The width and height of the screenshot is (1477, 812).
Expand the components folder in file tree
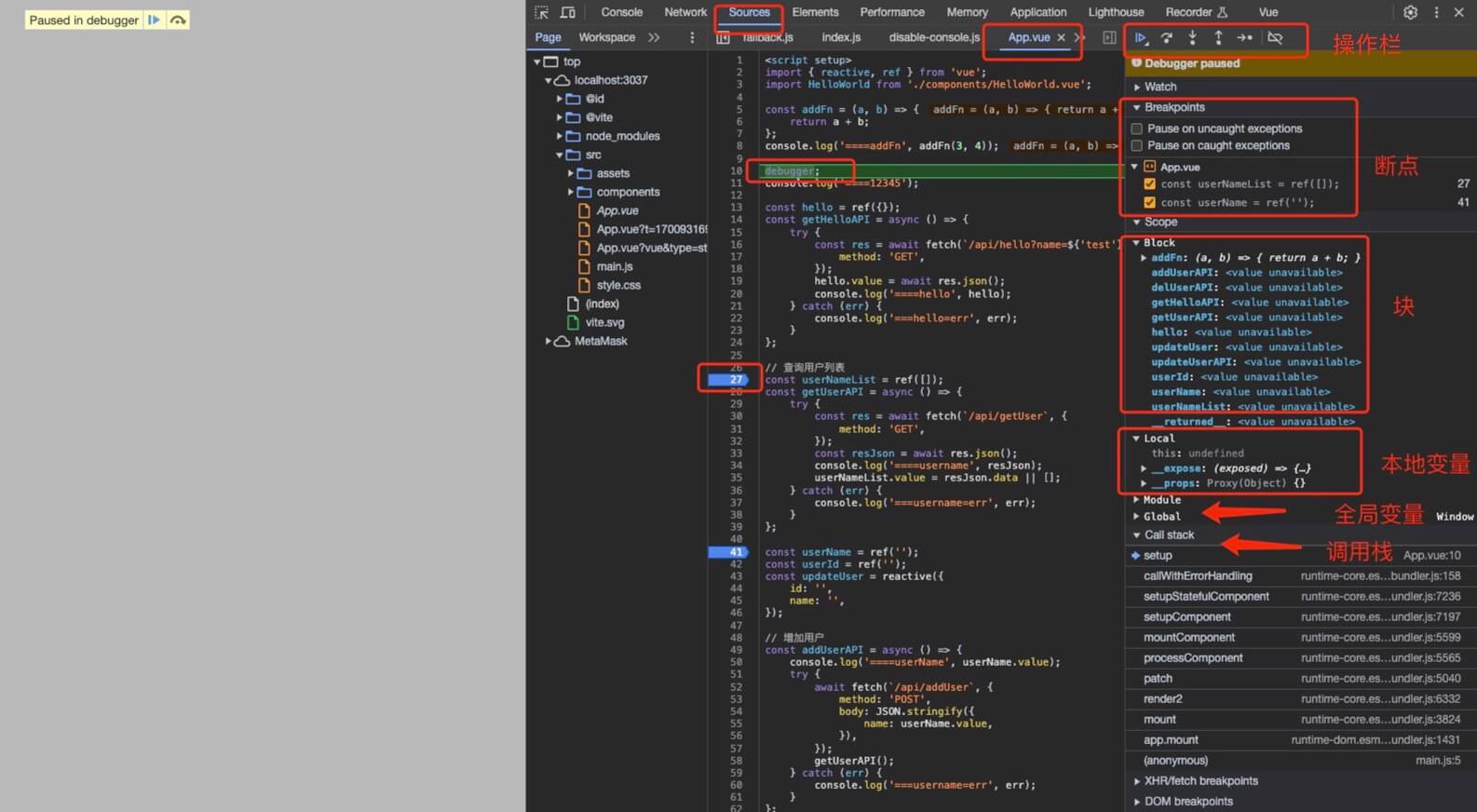click(571, 192)
